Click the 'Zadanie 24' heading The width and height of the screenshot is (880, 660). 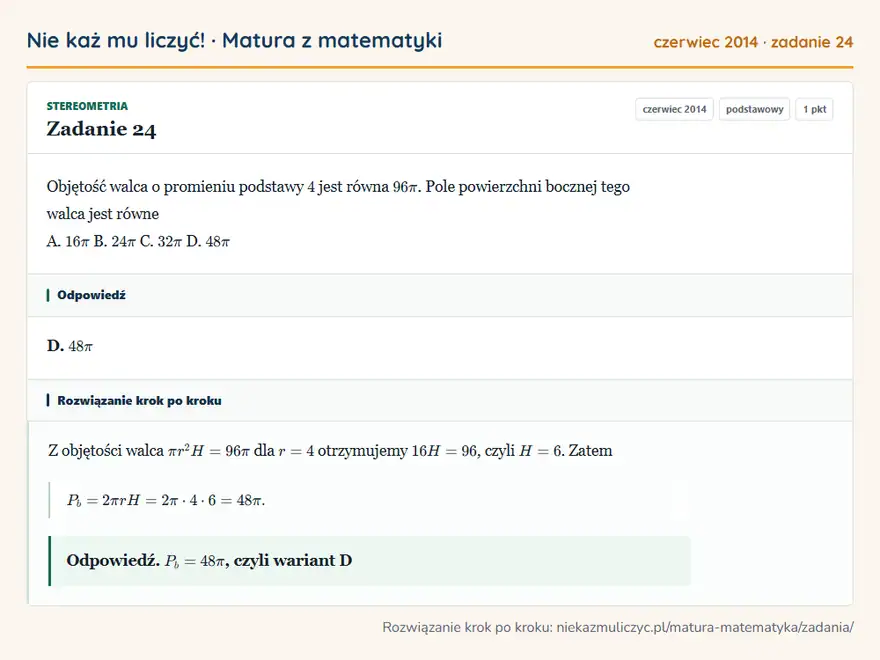[101, 129]
